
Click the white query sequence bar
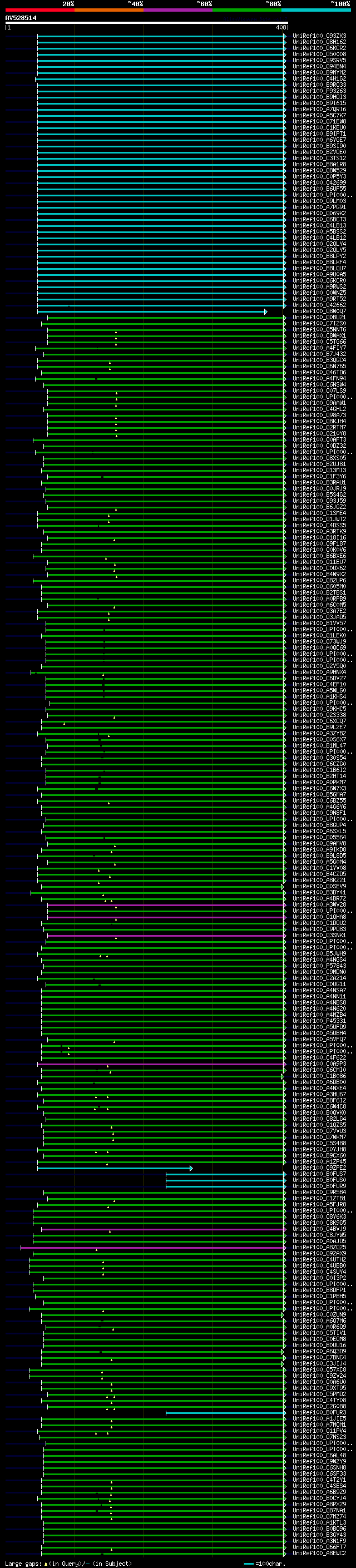point(147,22)
